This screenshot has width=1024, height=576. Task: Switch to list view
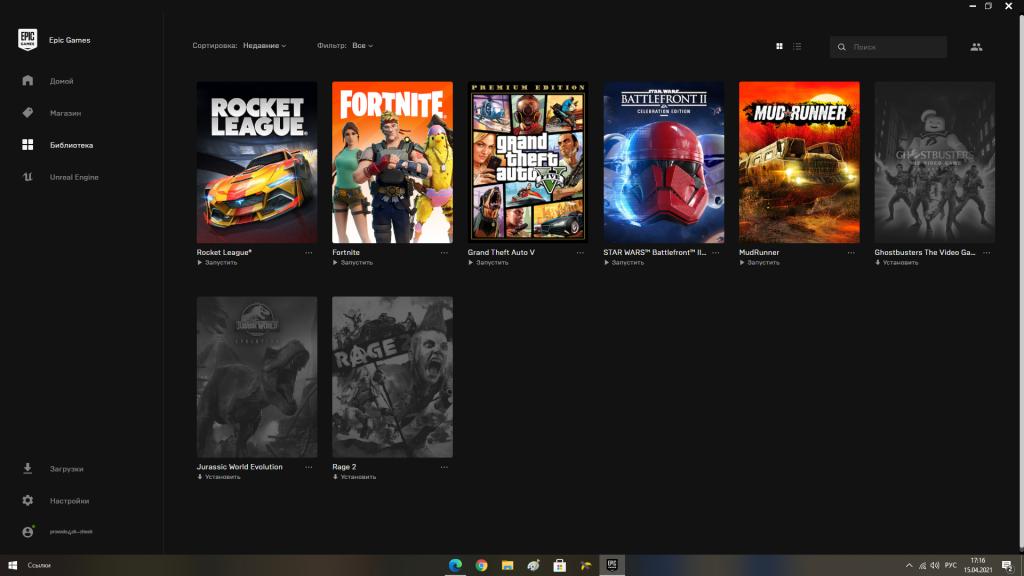(797, 46)
